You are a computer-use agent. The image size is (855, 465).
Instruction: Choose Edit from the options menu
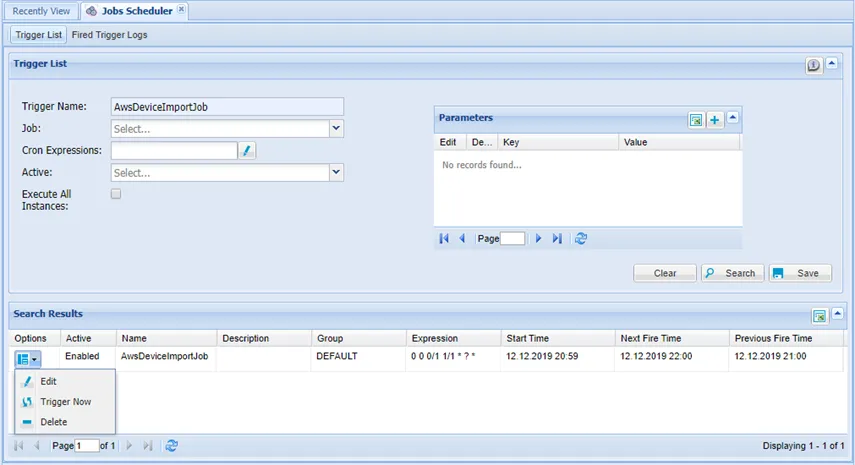pos(65,382)
